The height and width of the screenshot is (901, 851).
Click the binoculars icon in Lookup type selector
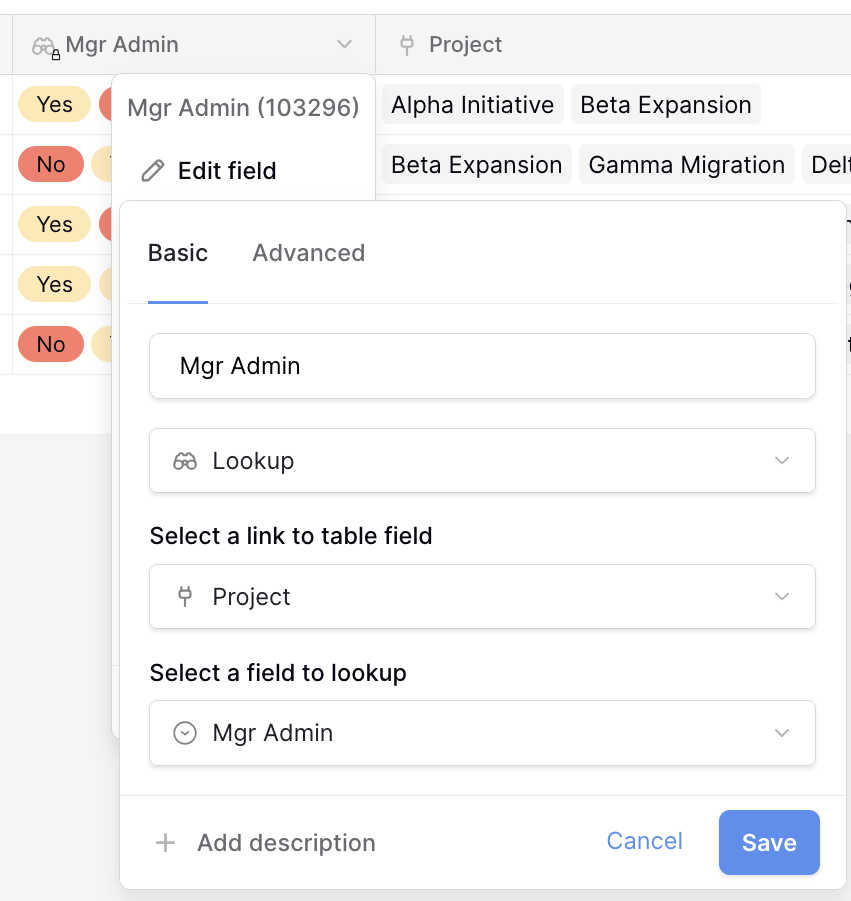tap(185, 461)
